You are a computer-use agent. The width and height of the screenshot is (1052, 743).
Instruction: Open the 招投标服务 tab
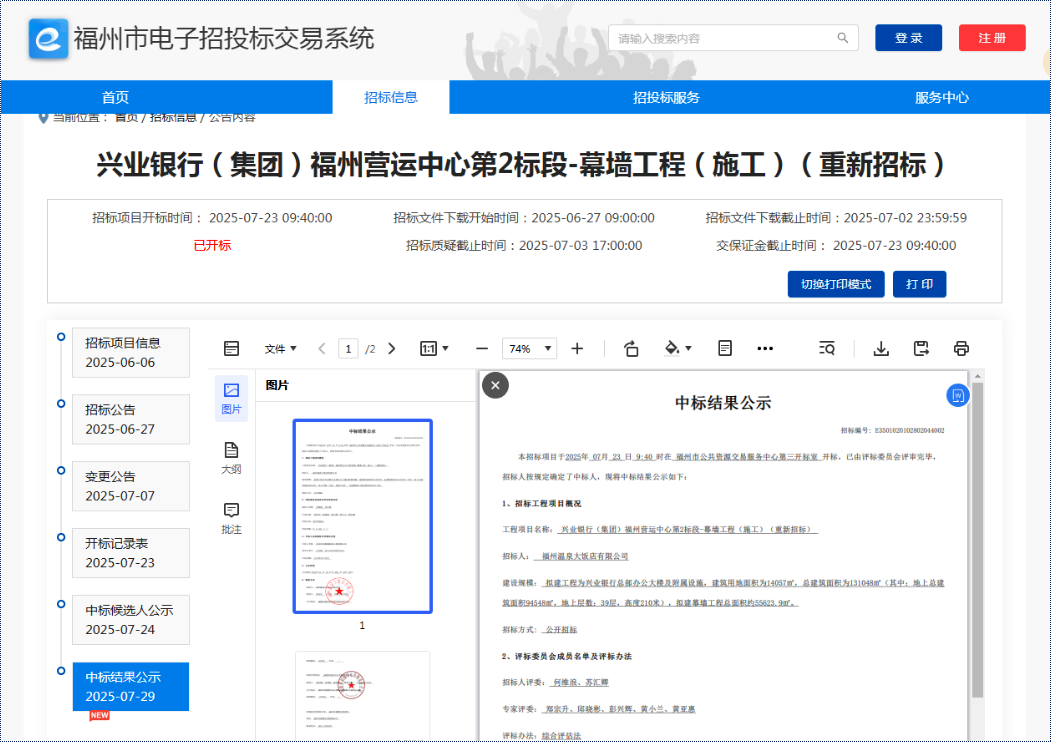(x=666, y=97)
